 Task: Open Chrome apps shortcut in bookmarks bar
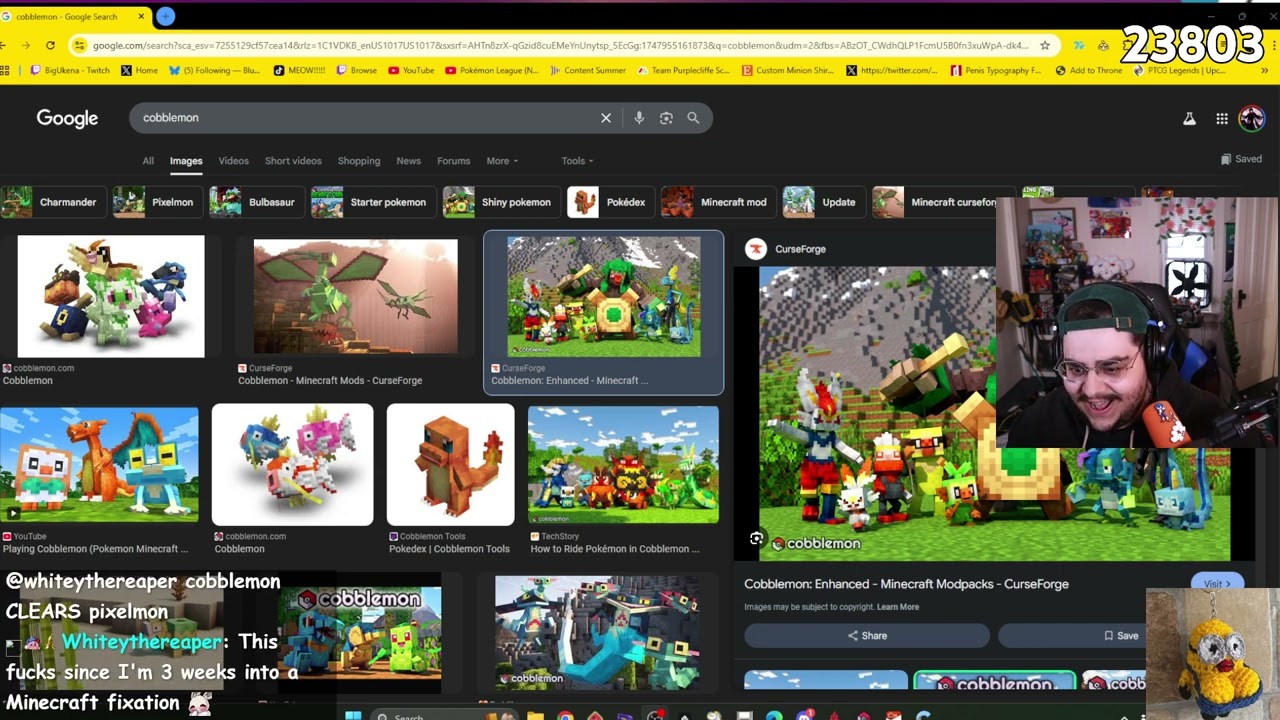(x=5, y=70)
